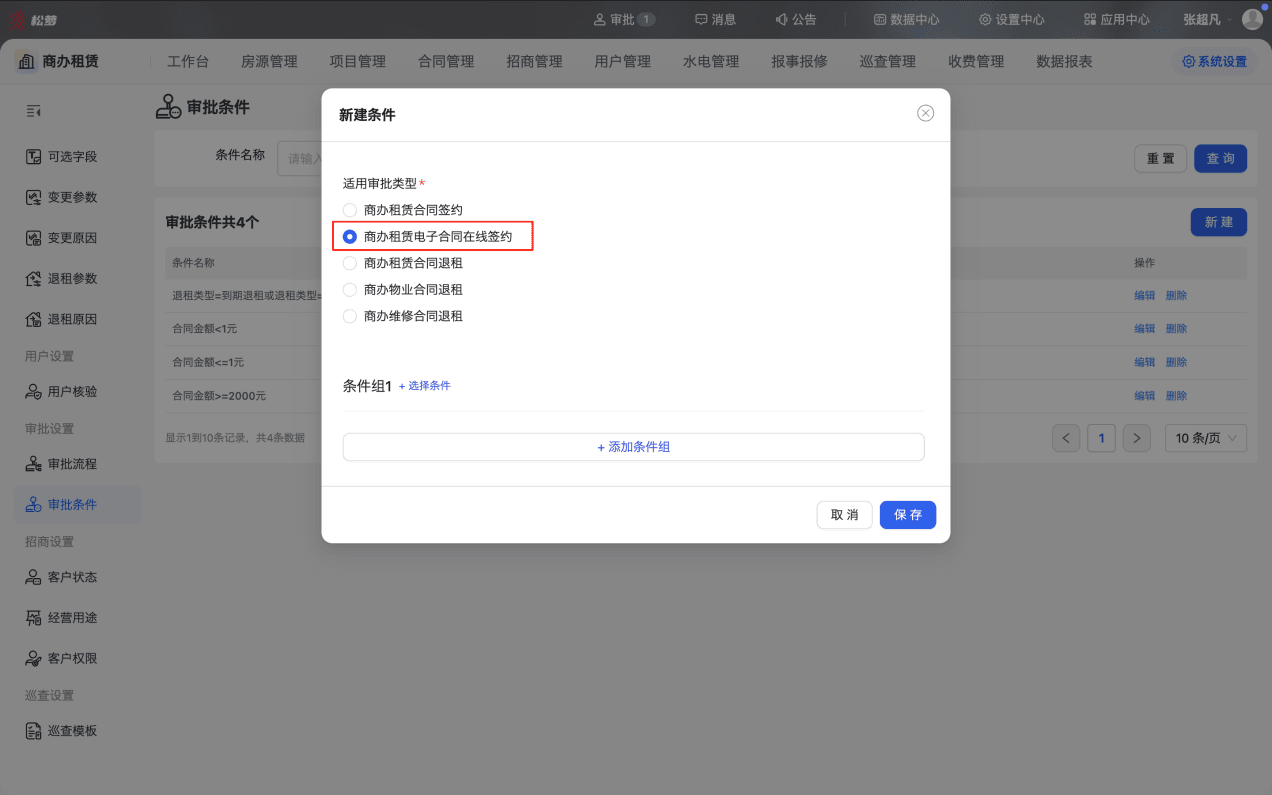Go to previous page arrow
The image size is (1272, 795).
(x=1066, y=438)
